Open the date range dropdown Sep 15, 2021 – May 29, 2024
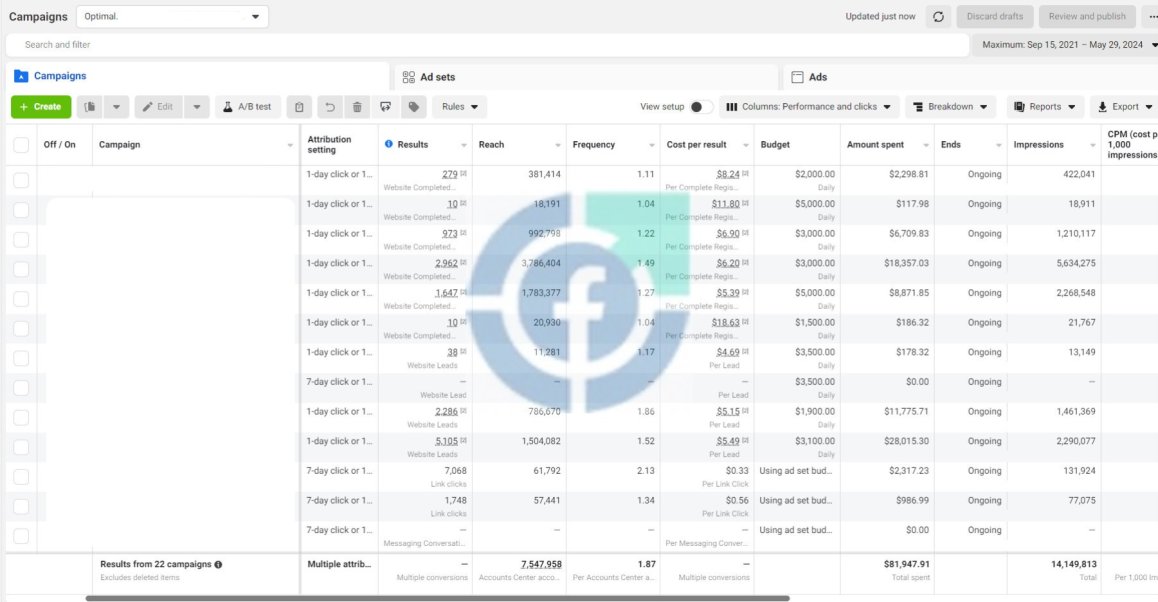1158x602 pixels. (1067, 44)
